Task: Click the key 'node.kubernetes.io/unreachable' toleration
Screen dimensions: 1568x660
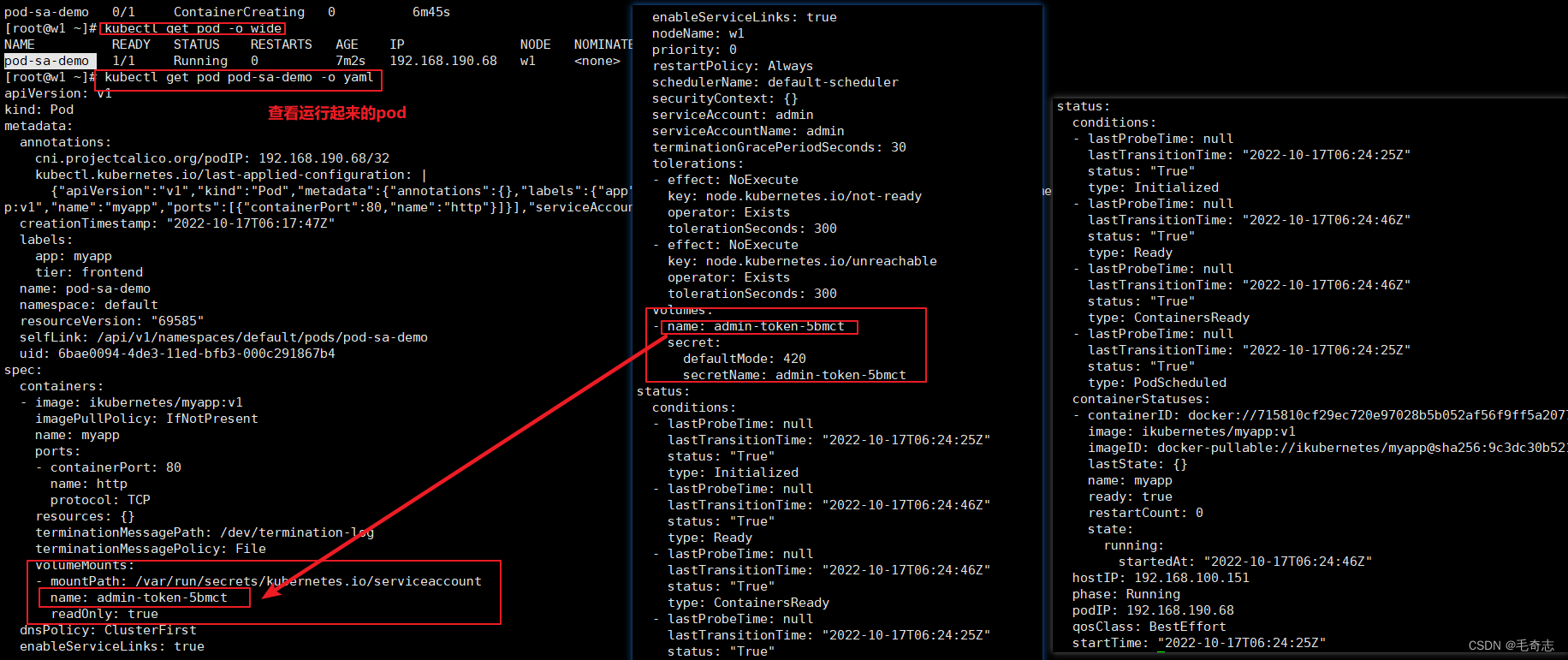Action: (802, 261)
